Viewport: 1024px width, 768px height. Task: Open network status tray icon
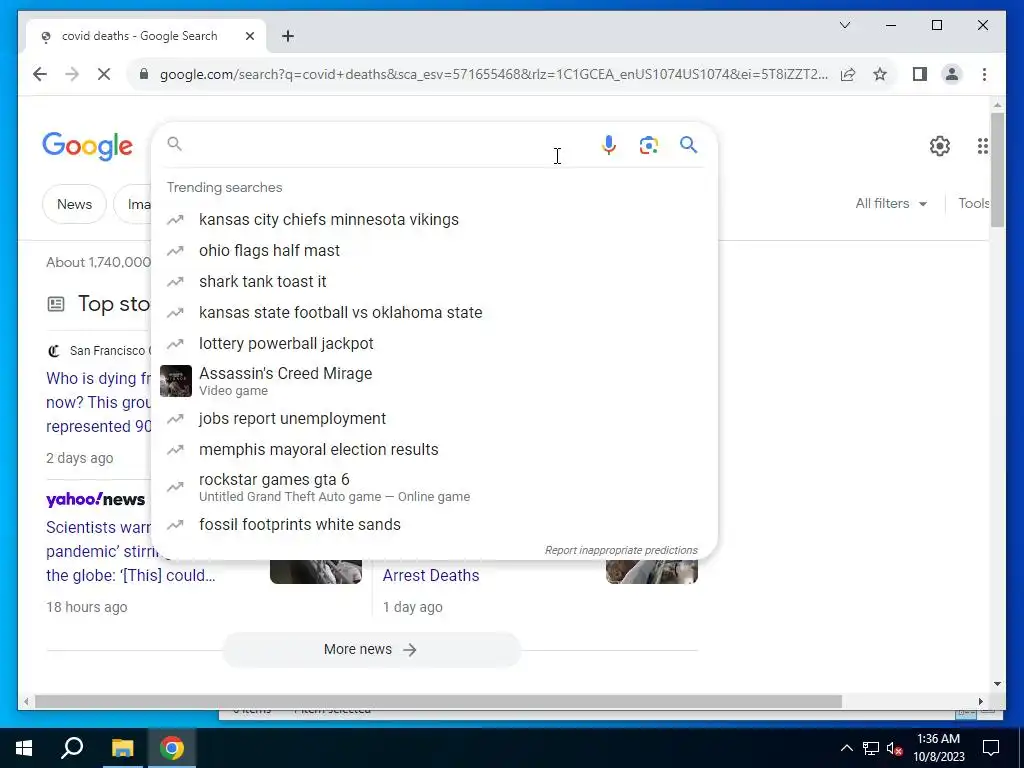871,748
